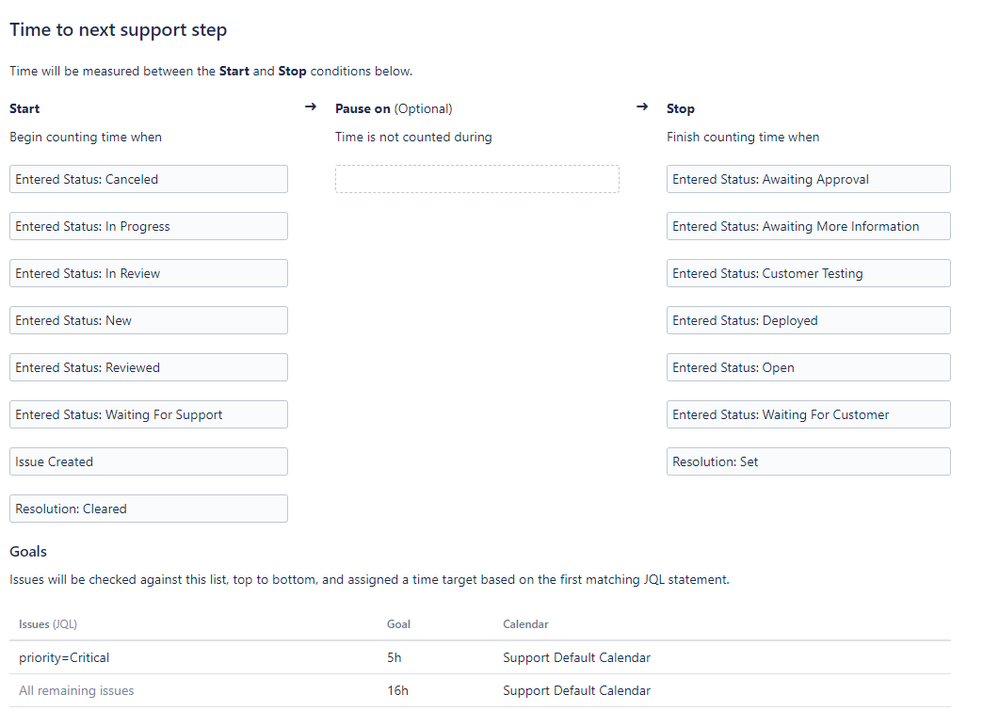Screen dimensions: 999x728
Task: Select the Resolution: Set stop condition
Action: 808,462
